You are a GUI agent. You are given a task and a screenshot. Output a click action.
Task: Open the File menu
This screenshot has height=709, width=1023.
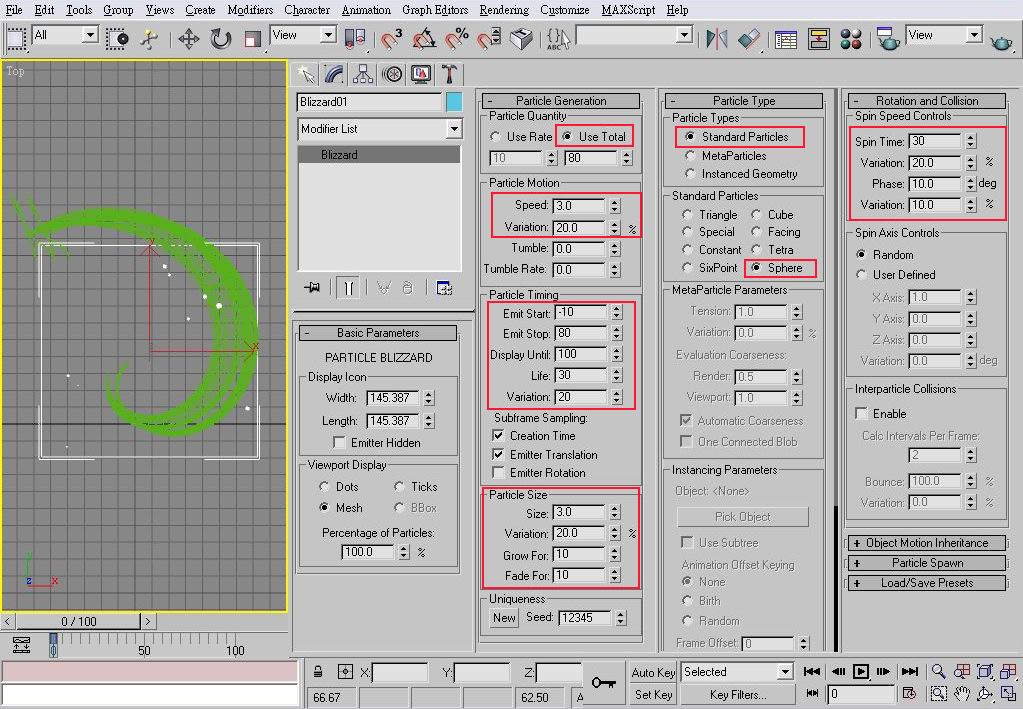[x=14, y=10]
